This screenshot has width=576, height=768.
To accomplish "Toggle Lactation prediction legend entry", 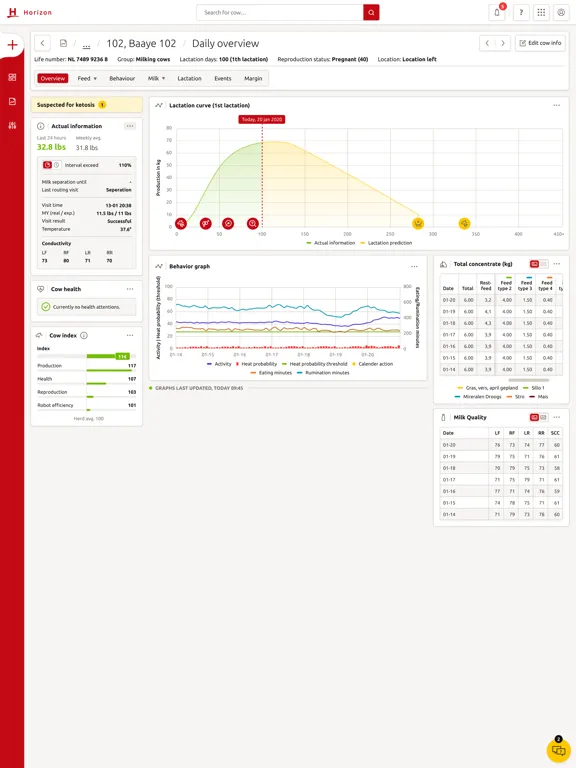I will (386, 243).
